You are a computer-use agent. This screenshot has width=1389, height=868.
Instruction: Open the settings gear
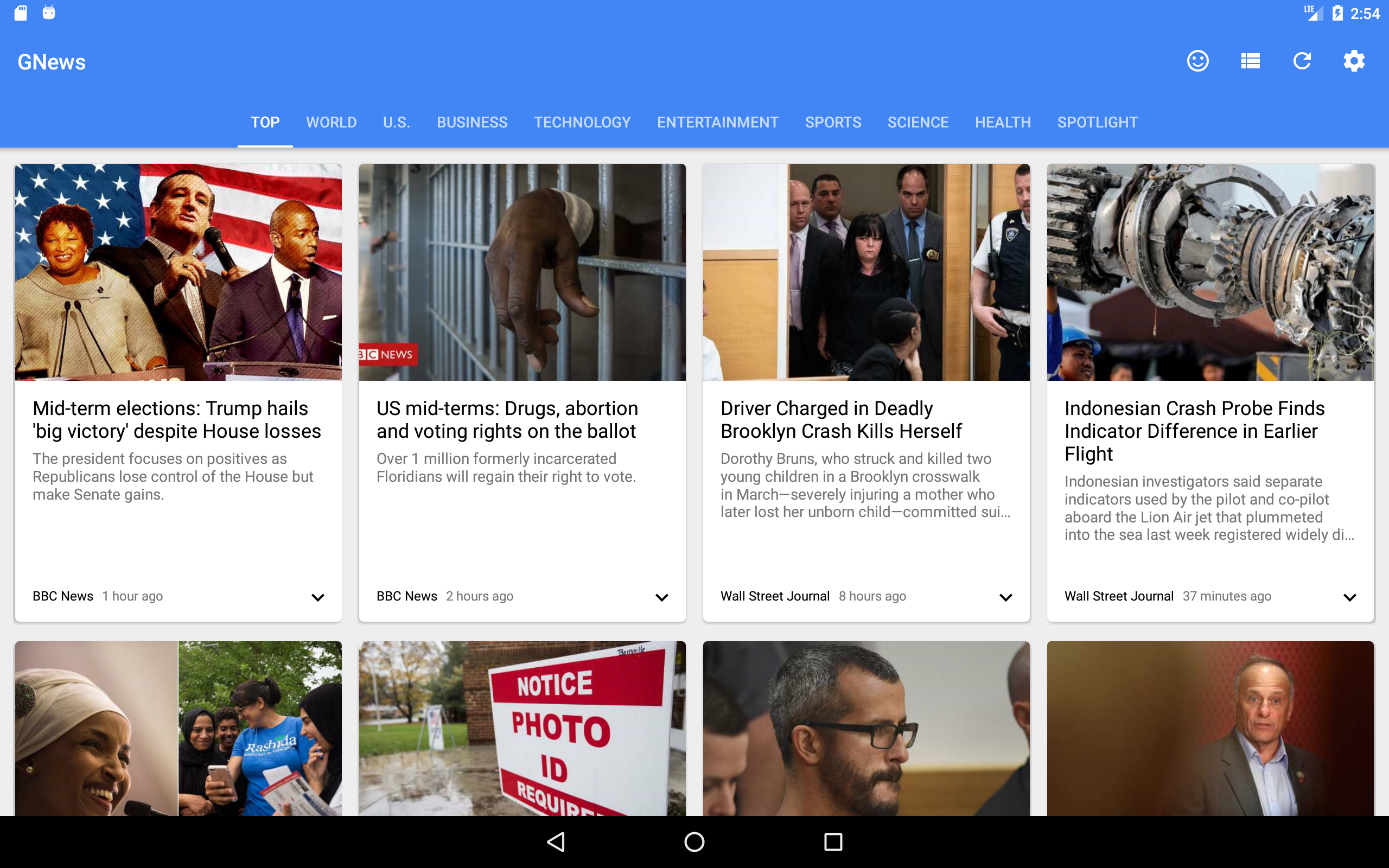click(1354, 60)
